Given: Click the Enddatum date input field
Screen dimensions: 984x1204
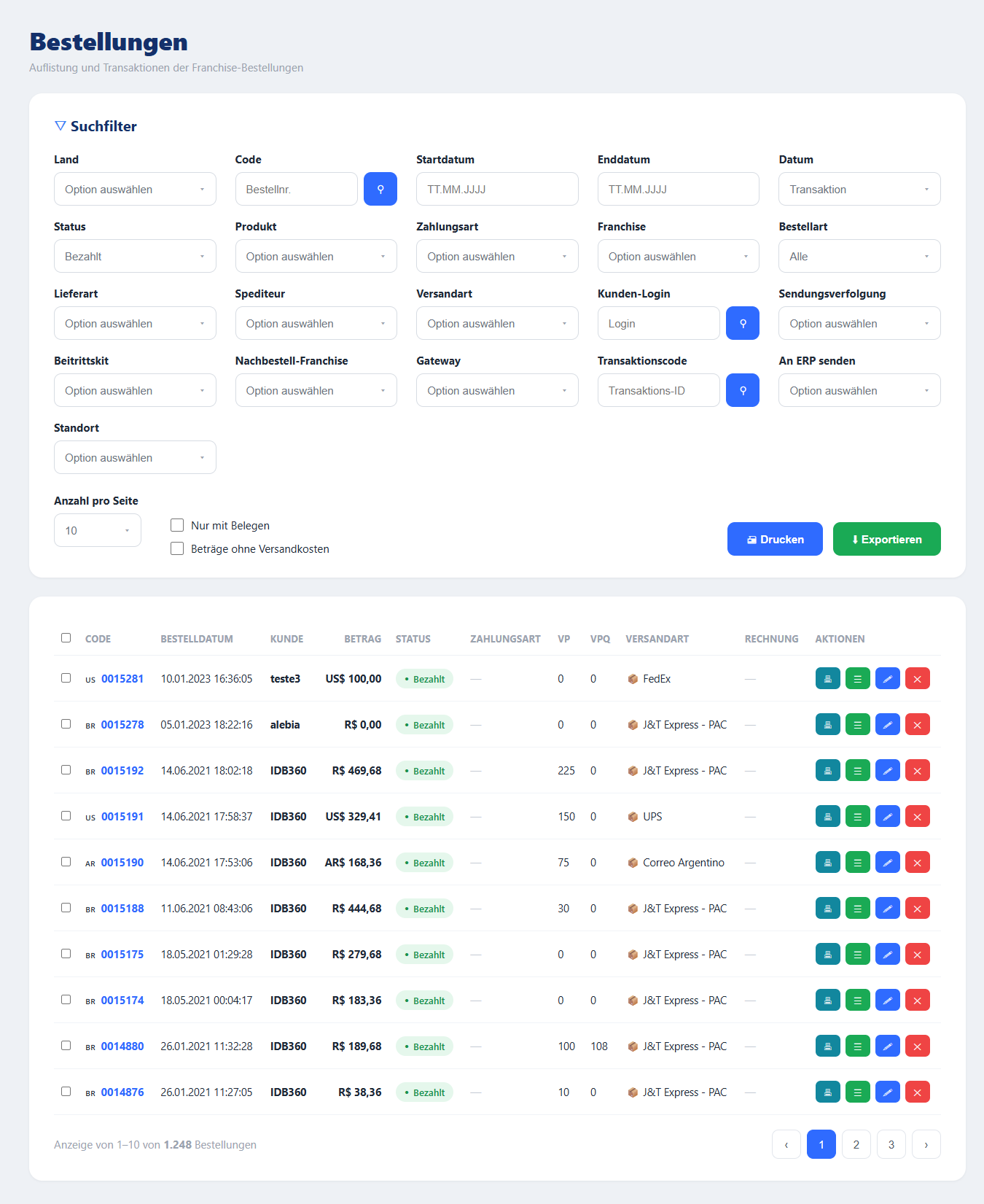Looking at the screenshot, I should tap(679, 189).
